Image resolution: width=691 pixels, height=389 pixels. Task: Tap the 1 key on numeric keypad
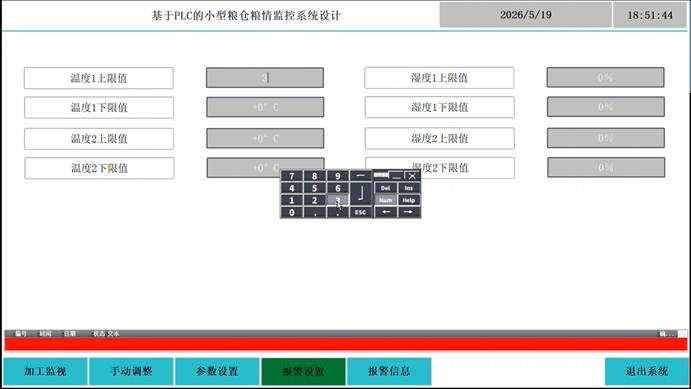[292, 200]
